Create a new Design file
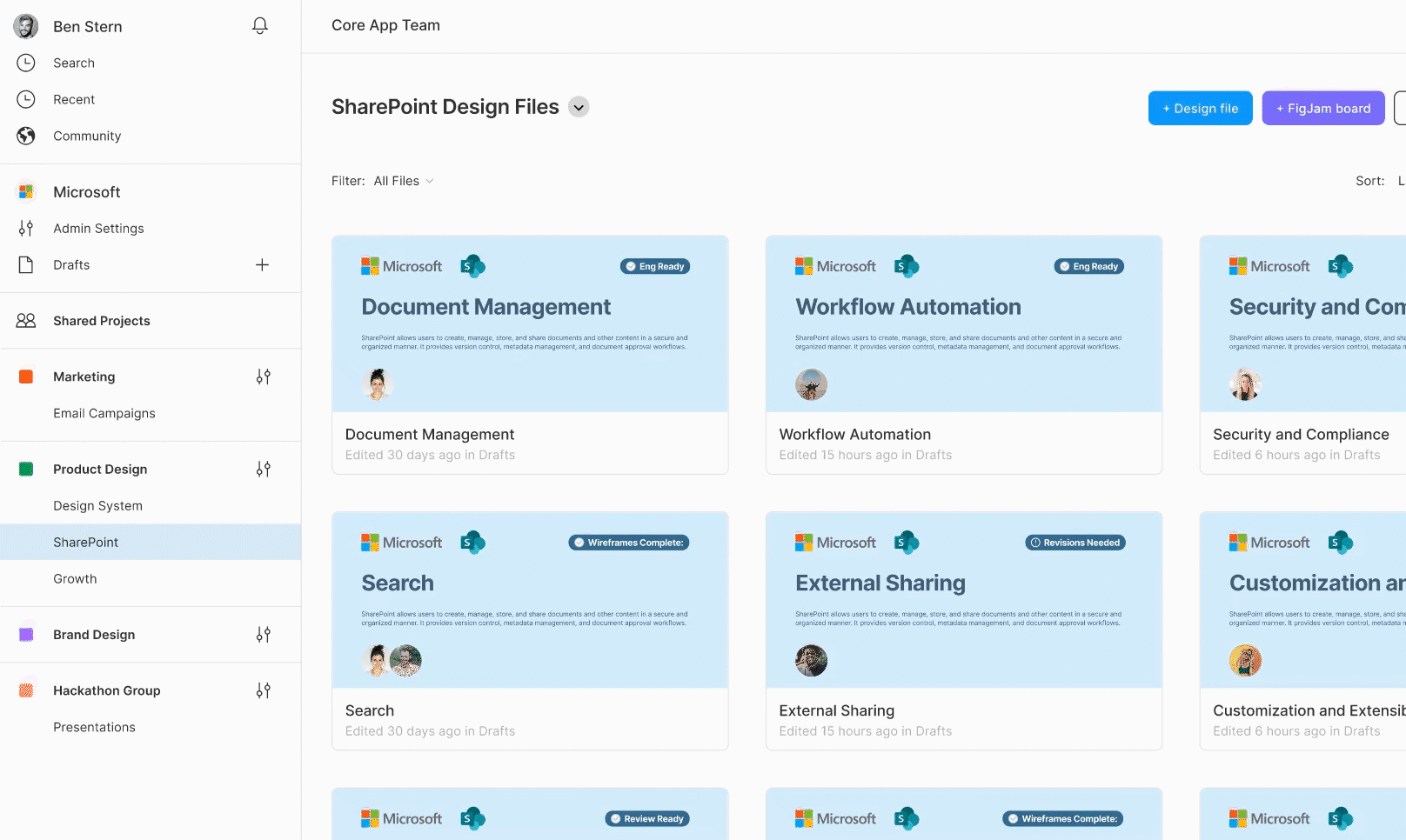This screenshot has width=1406, height=840. point(1201,108)
